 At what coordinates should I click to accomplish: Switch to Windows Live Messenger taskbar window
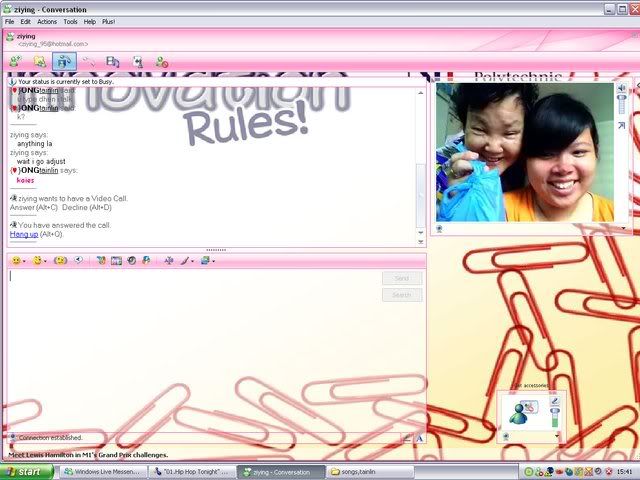102,472
